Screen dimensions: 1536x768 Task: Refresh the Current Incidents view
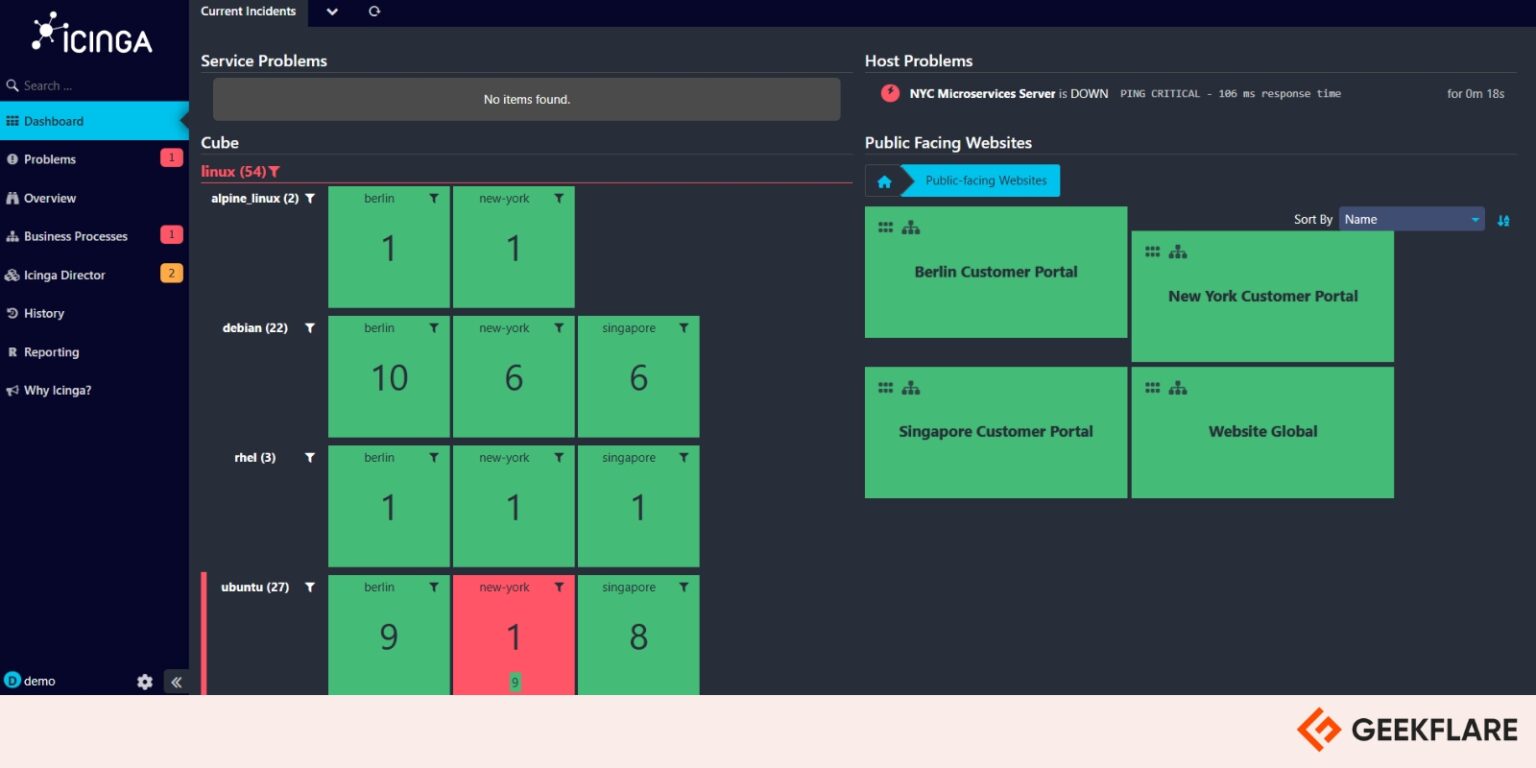click(x=373, y=13)
